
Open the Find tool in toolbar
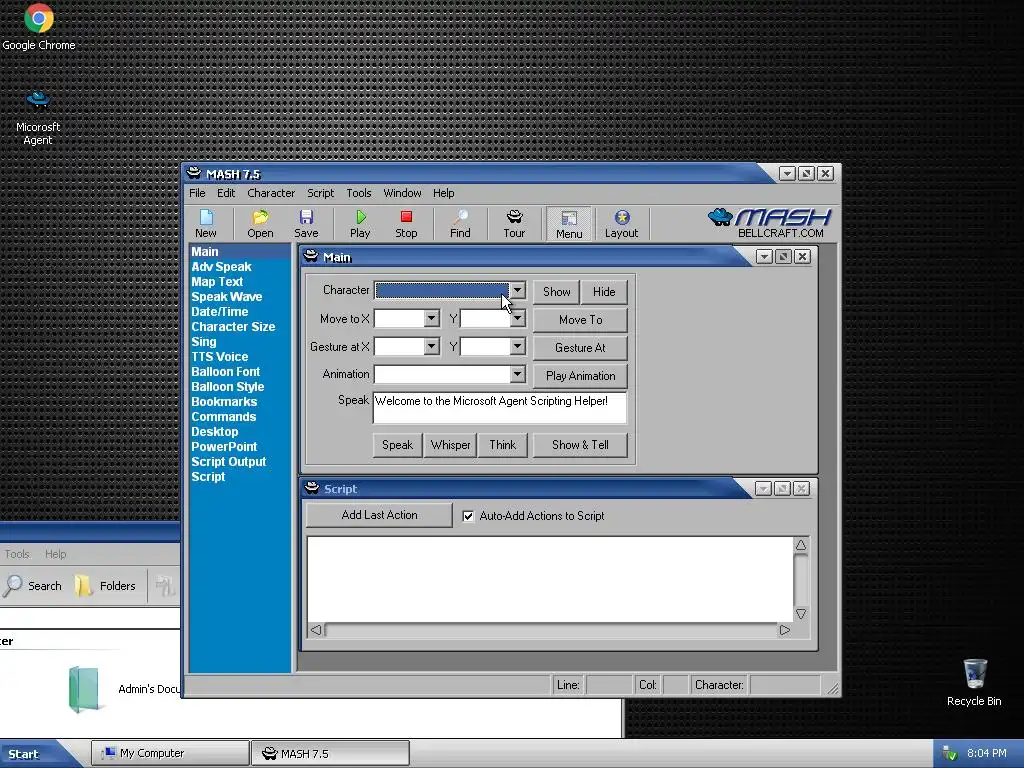click(x=460, y=224)
